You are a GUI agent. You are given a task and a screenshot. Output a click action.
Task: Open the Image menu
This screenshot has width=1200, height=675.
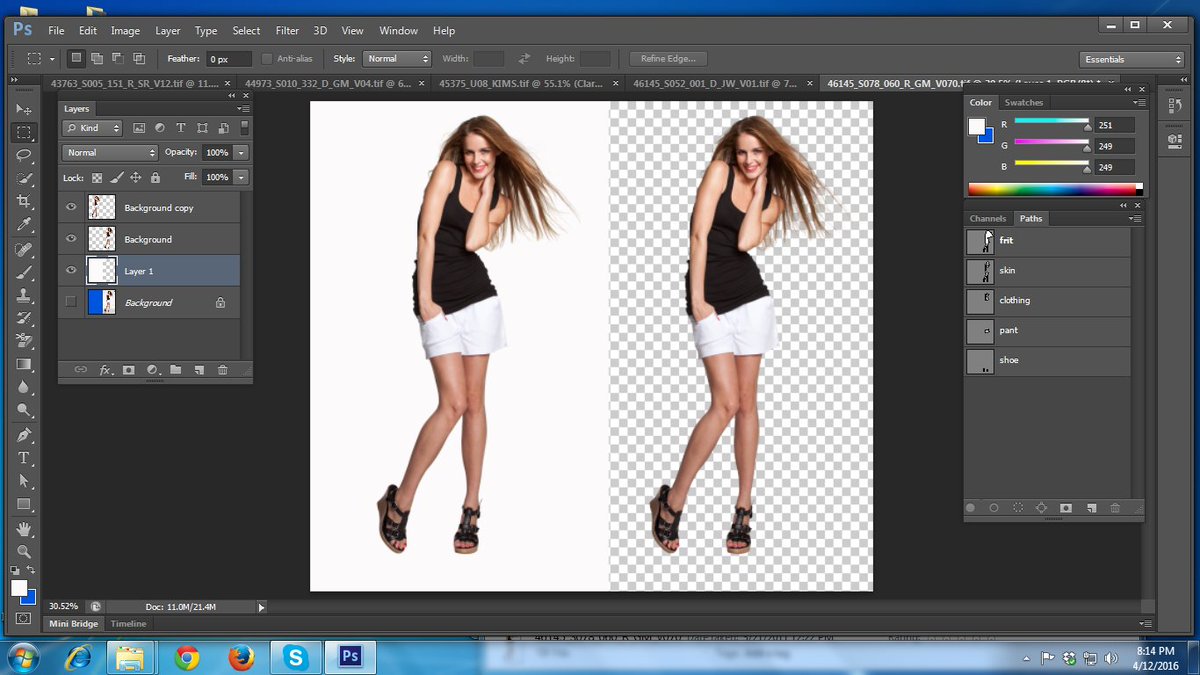pyautogui.click(x=125, y=31)
